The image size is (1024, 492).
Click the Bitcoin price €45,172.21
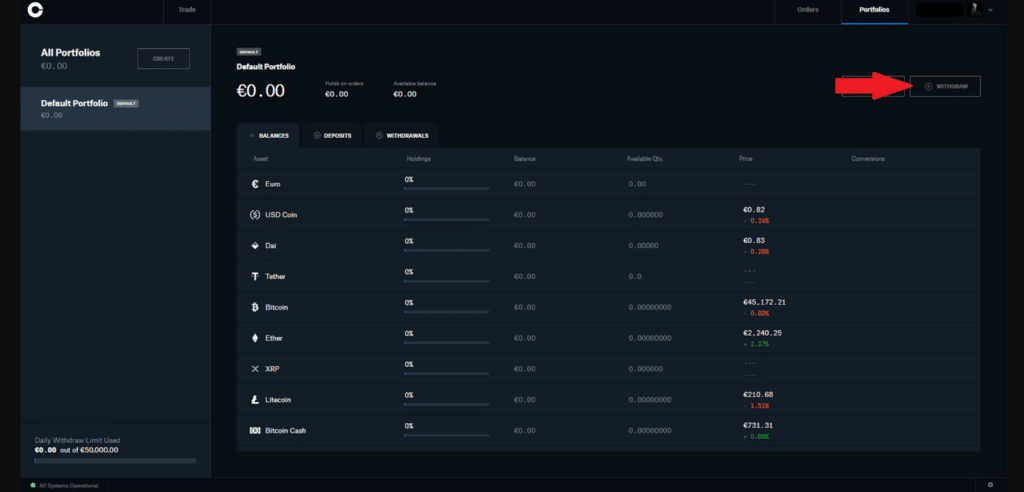coord(764,303)
